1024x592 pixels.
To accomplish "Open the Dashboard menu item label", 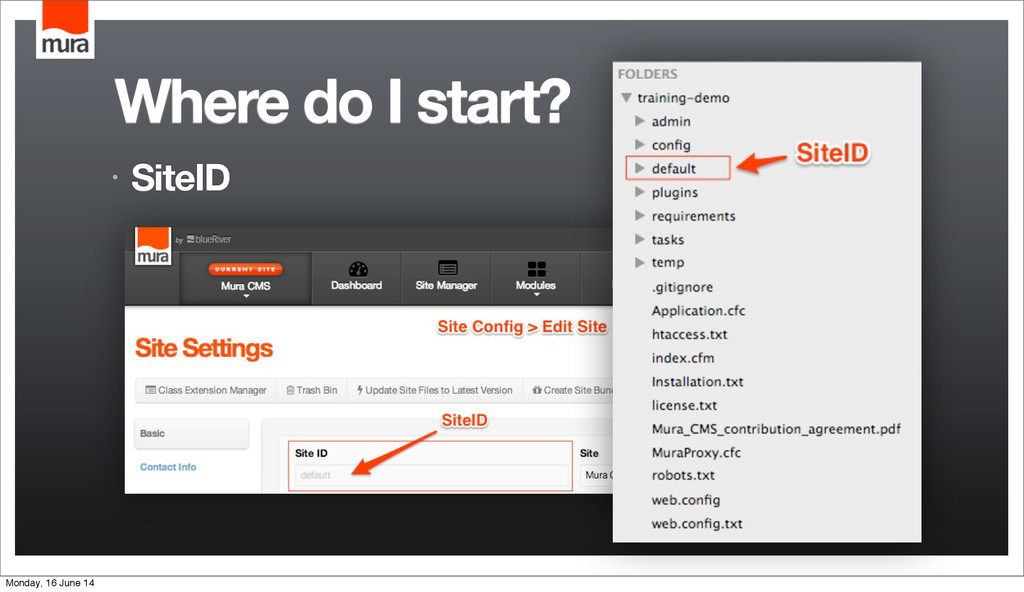I will tap(357, 286).
